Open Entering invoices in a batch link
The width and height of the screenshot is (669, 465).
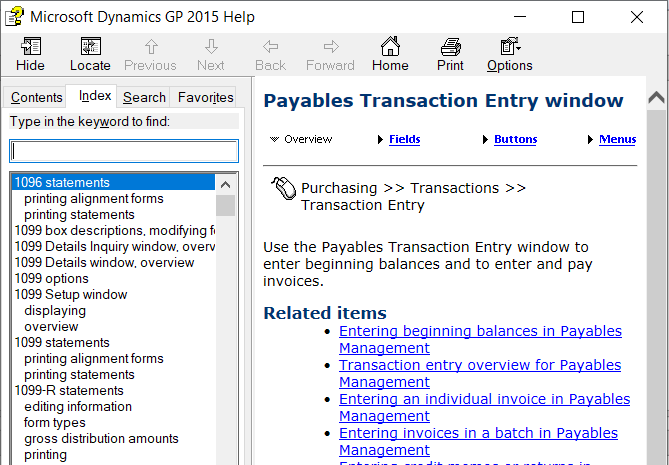tap(478, 442)
